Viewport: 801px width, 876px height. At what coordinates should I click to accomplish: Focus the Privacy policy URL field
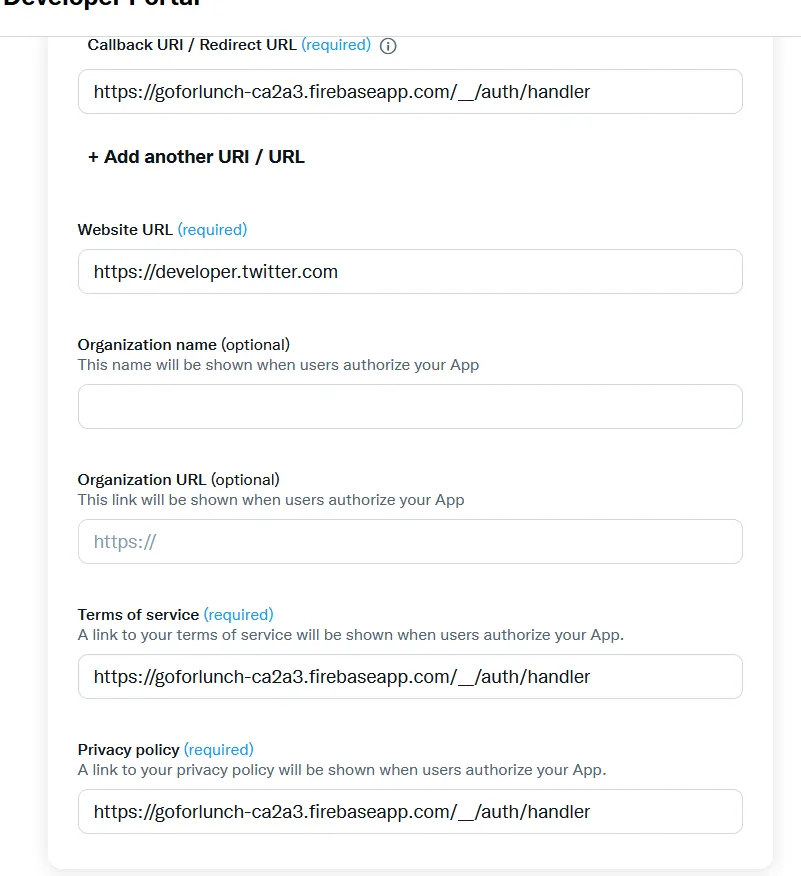(410, 812)
